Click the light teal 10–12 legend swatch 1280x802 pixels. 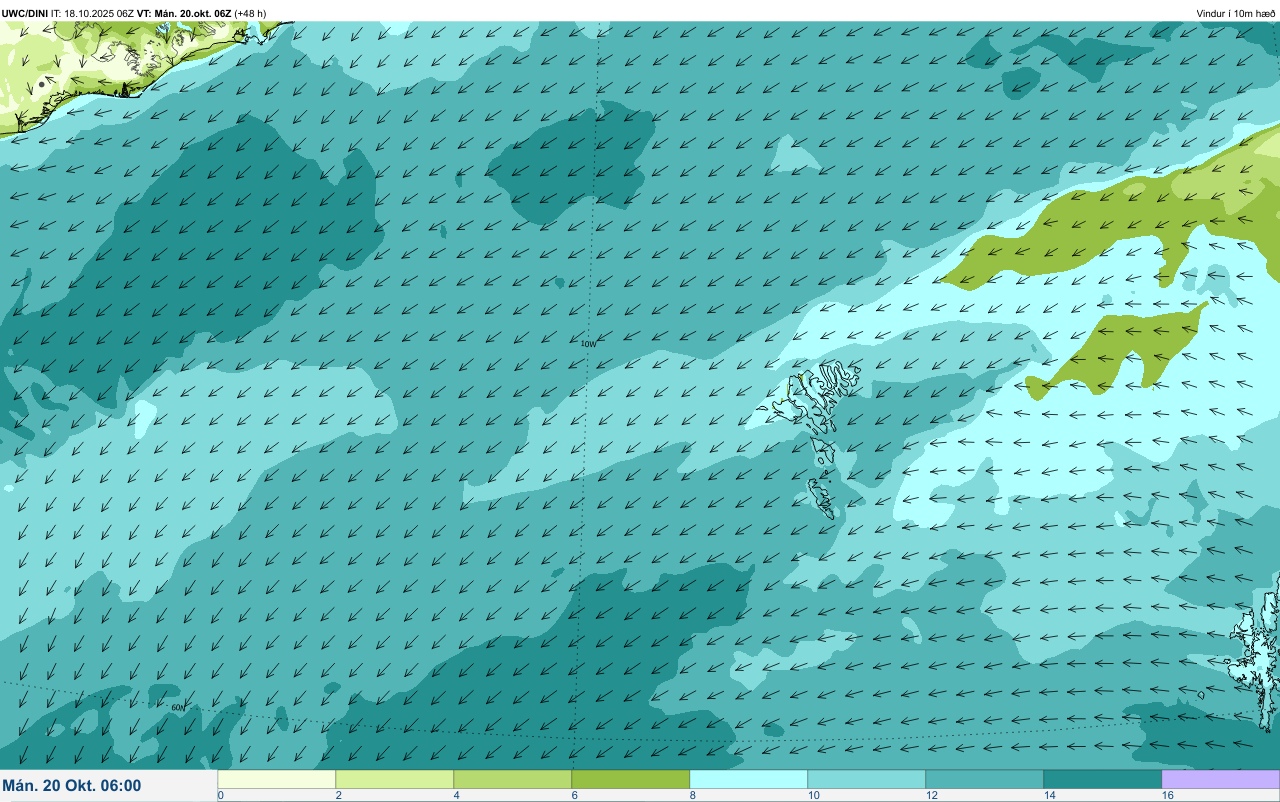(867, 779)
